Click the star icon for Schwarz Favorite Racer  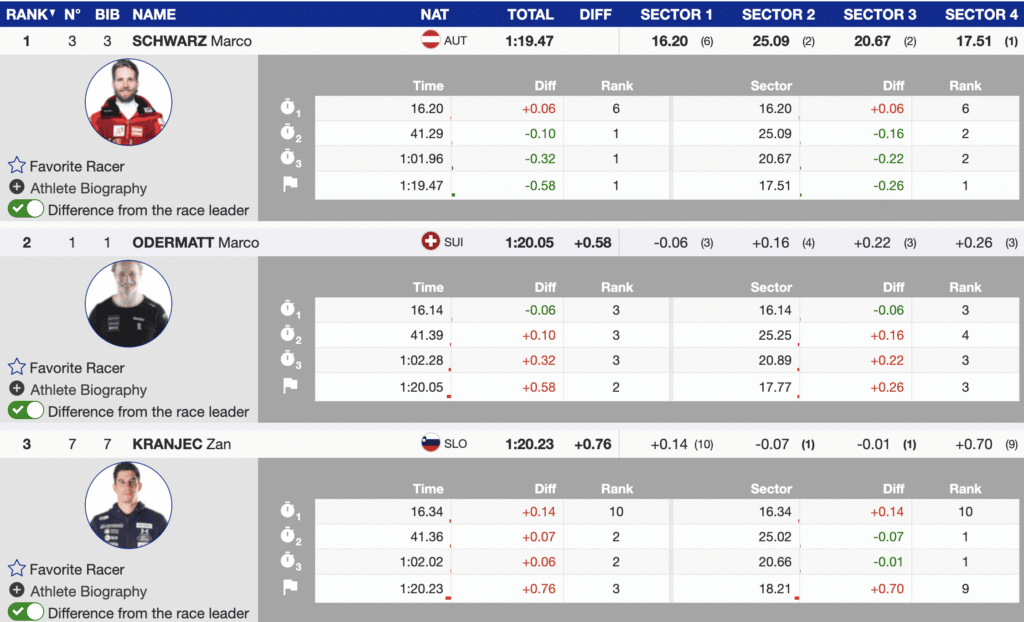click(17, 166)
